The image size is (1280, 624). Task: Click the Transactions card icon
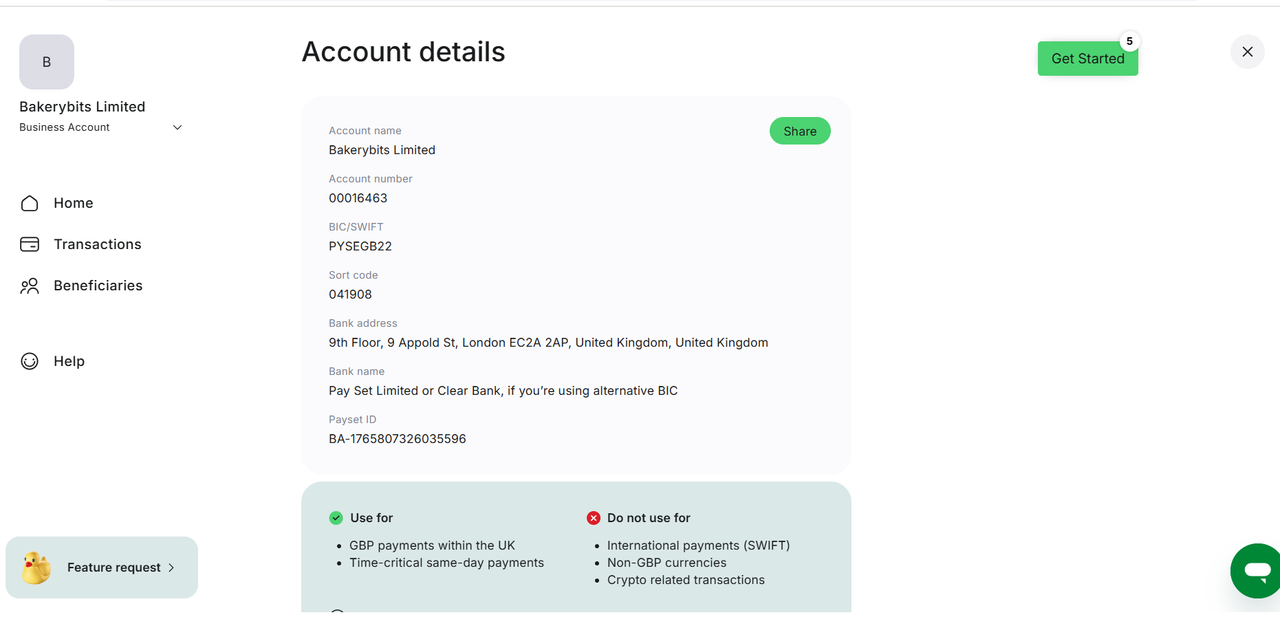(30, 244)
